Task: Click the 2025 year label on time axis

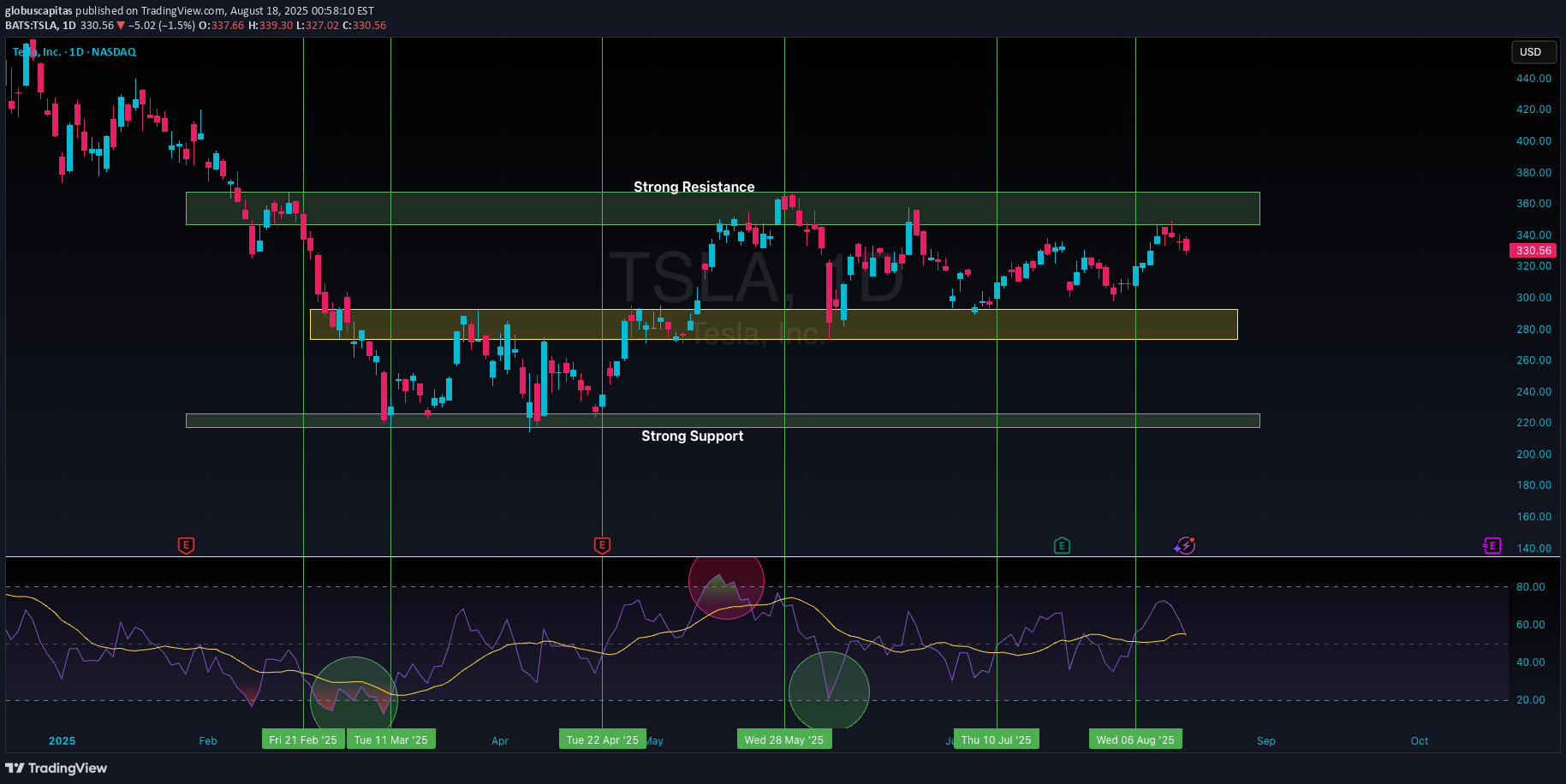Action: [63, 741]
